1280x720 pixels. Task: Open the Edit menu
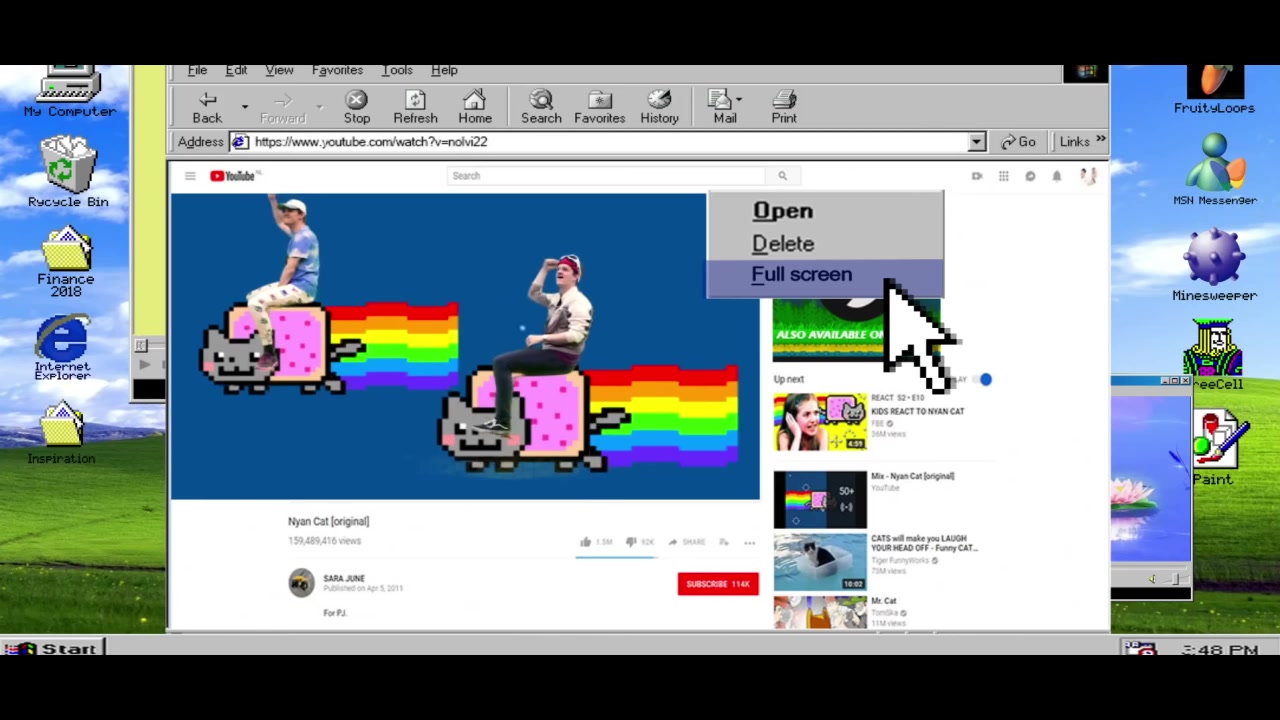(x=236, y=70)
